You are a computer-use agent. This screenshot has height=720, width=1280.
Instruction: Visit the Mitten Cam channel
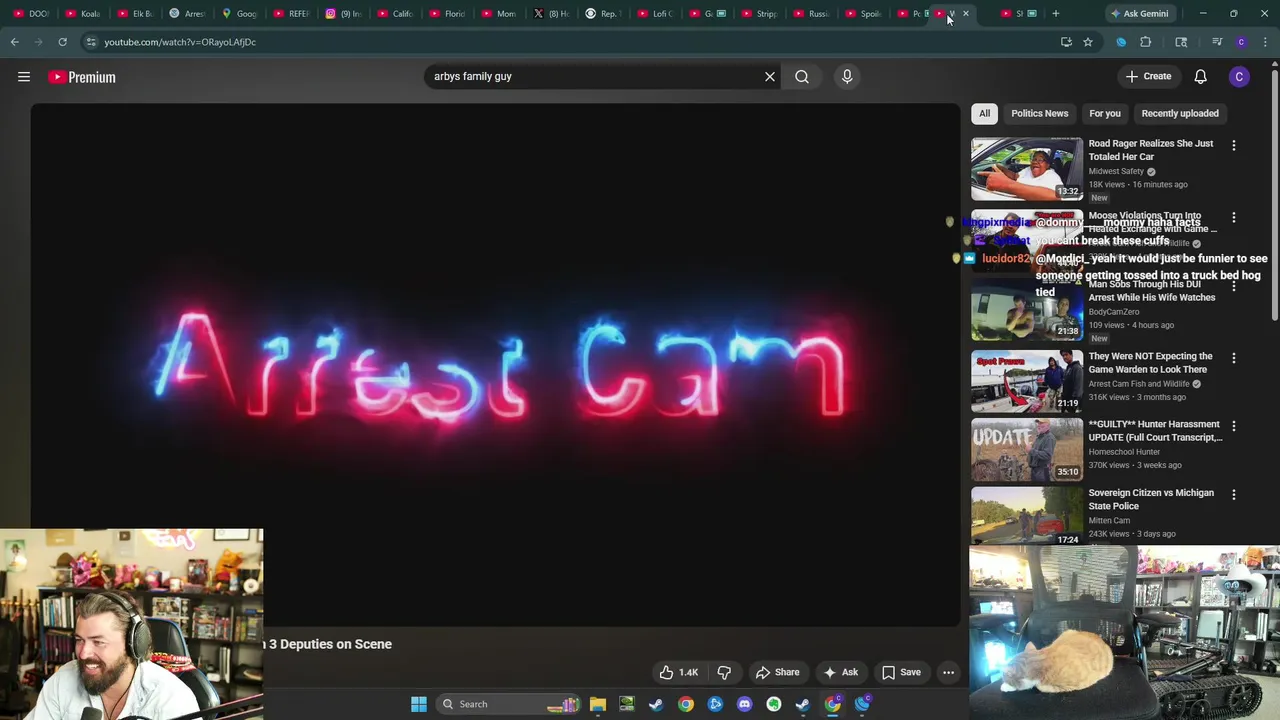[x=1109, y=521]
